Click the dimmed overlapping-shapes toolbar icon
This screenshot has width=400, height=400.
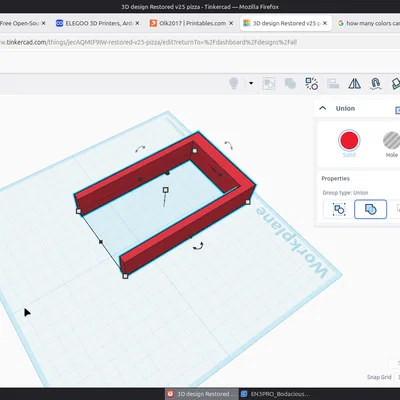click(290, 84)
